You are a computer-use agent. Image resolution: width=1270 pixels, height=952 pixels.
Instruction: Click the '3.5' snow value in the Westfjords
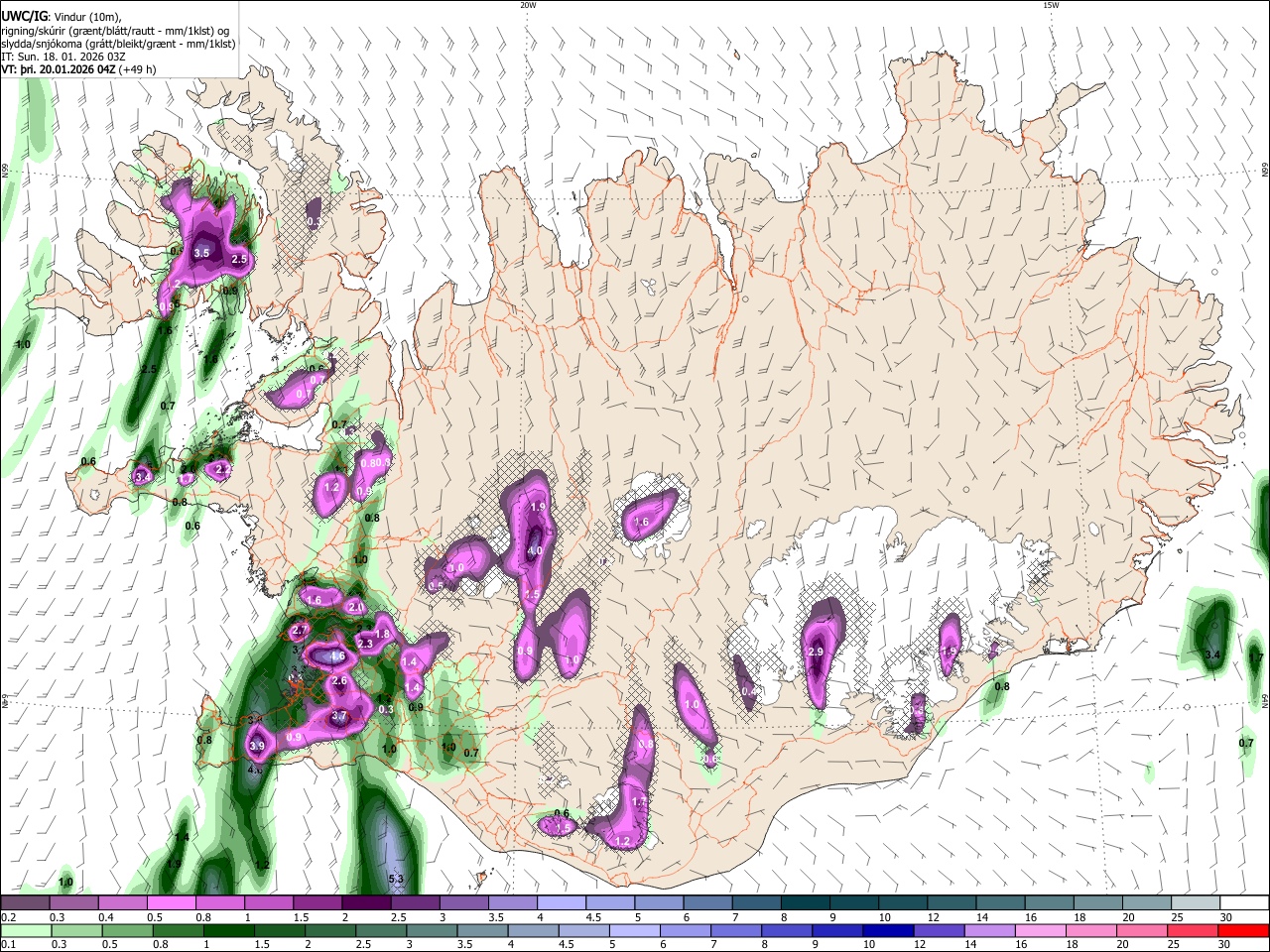click(x=201, y=253)
